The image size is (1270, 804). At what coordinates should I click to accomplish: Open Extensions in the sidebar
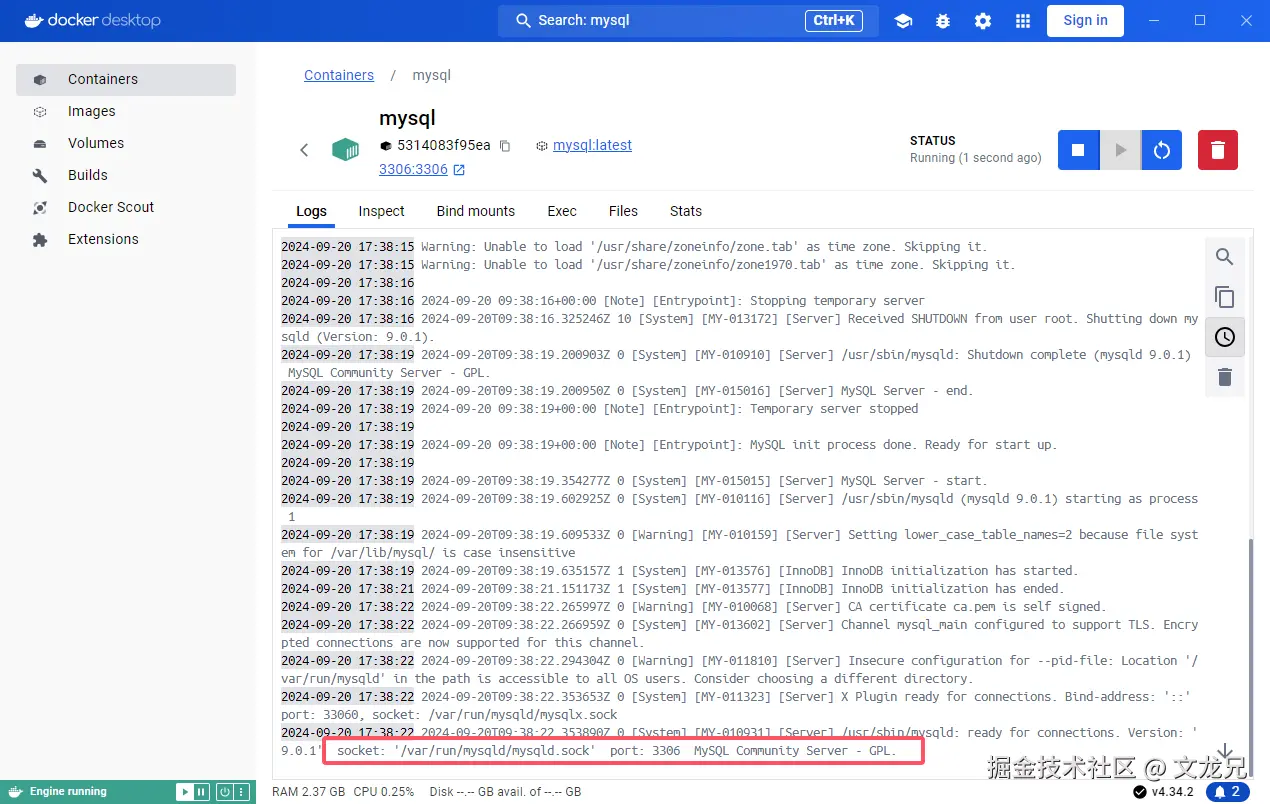pyautogui.click(x=126, y=239)
